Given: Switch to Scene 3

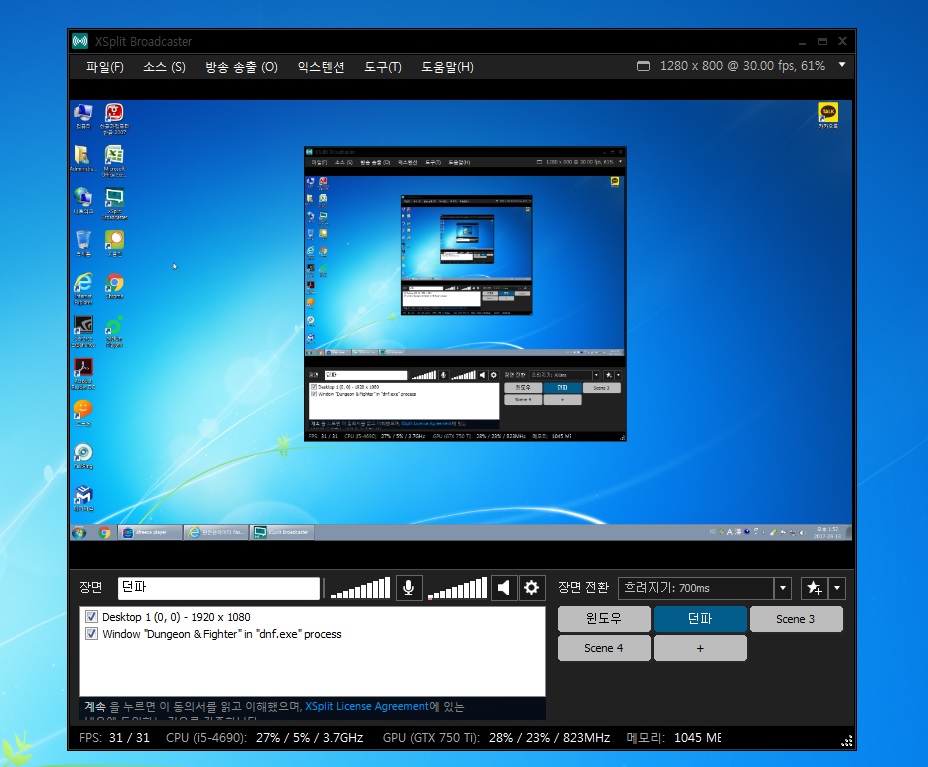Looking at the screenshot, I should pyautogui.click(x=796, y=619).
